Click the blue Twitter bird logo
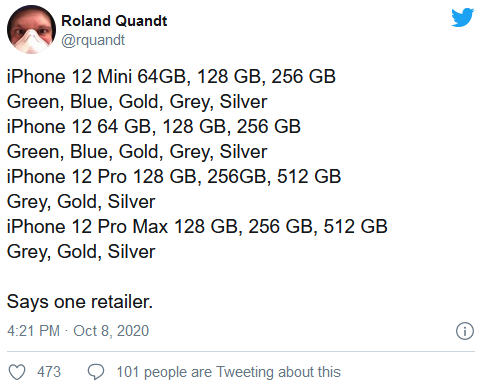Viewport: 481px width, 386px height. click(x=463, y=17)
